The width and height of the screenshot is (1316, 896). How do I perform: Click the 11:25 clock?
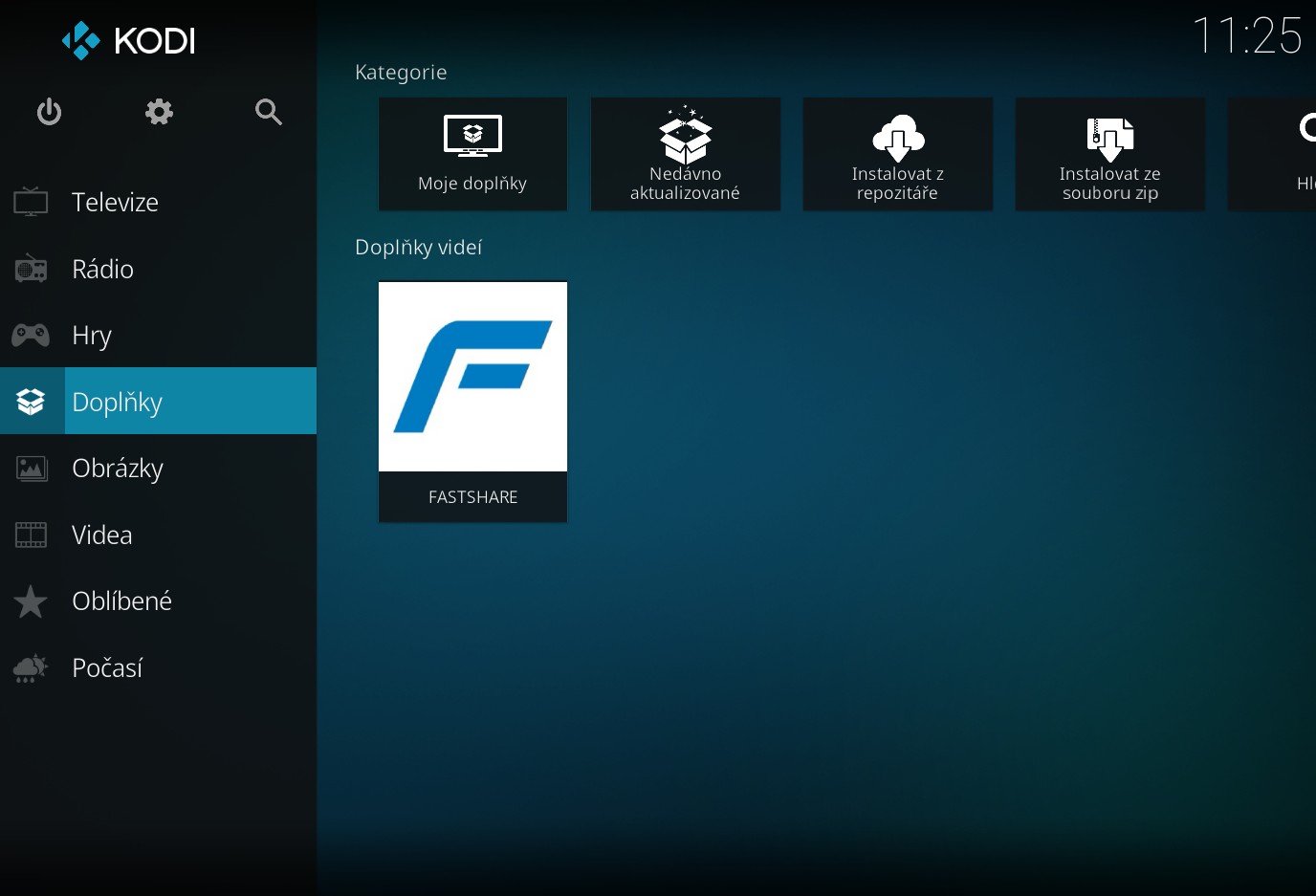coord(1247,36)
